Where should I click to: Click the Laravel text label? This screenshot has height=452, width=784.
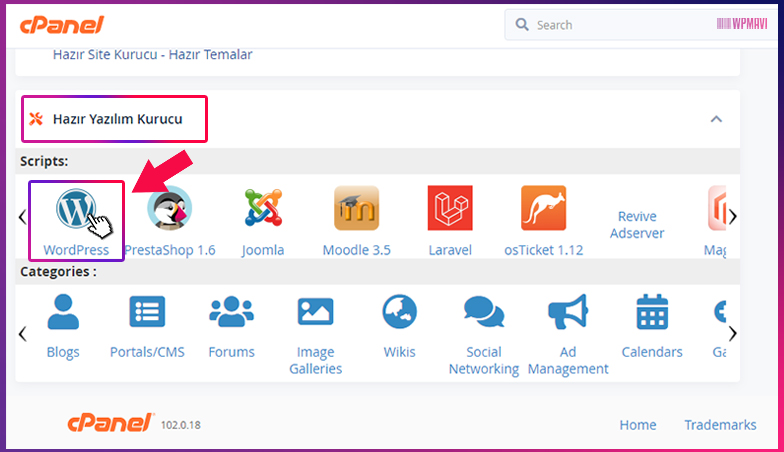450,250
